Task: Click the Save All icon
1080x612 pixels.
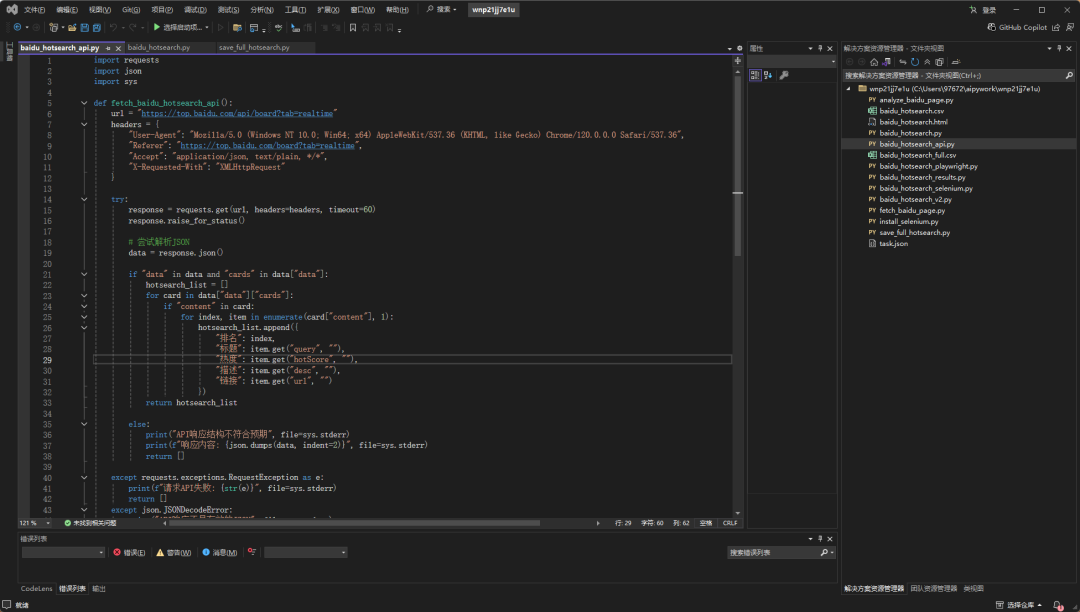Action: [x=96, y=28]
